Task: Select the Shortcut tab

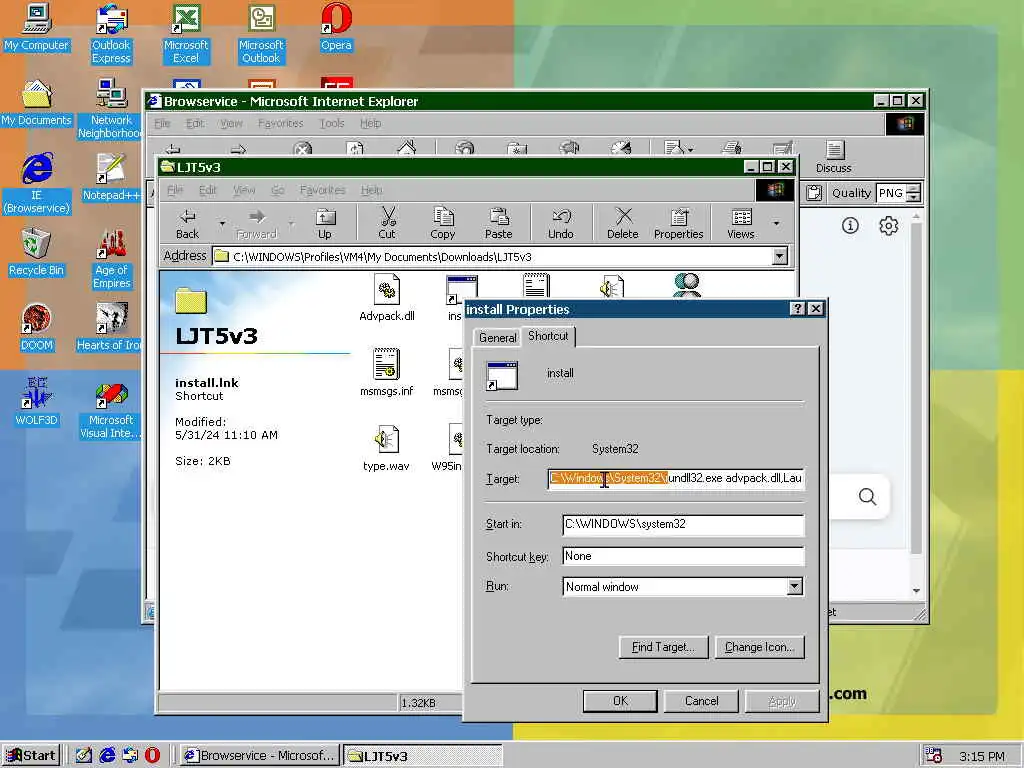Action: (548, 336)
